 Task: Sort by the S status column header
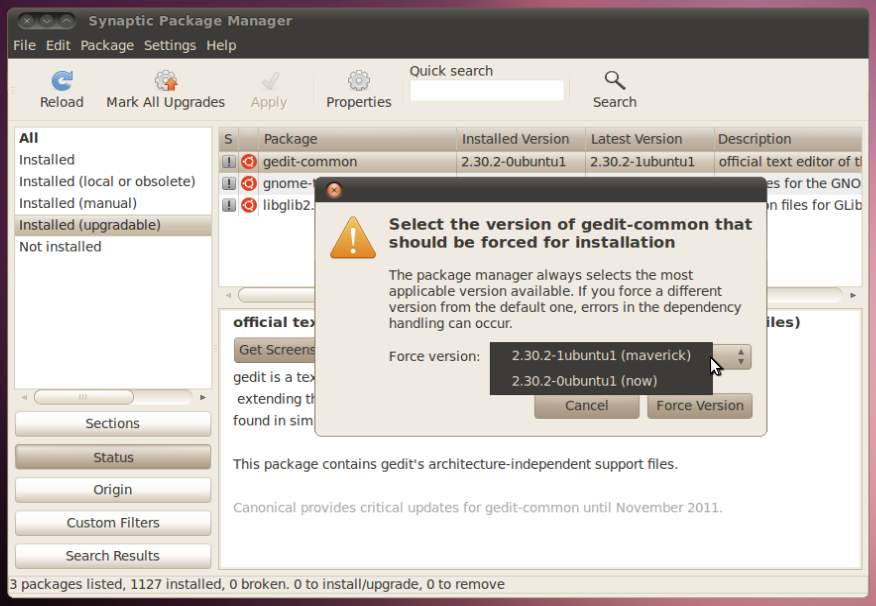228,139
